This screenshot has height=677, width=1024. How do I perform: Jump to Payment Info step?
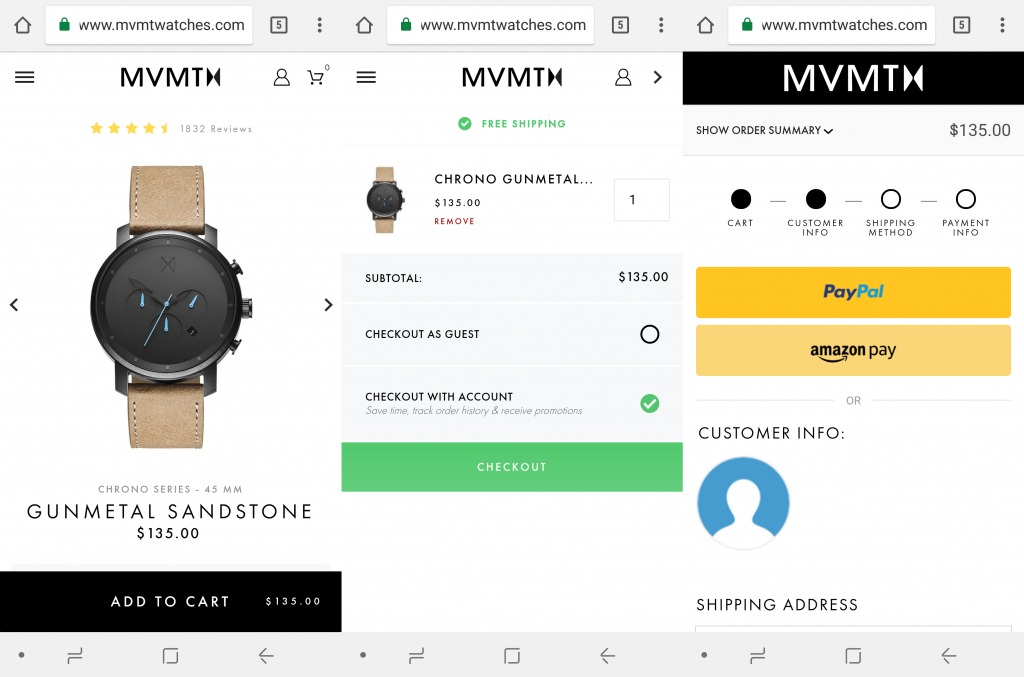(x=966, y=199)
